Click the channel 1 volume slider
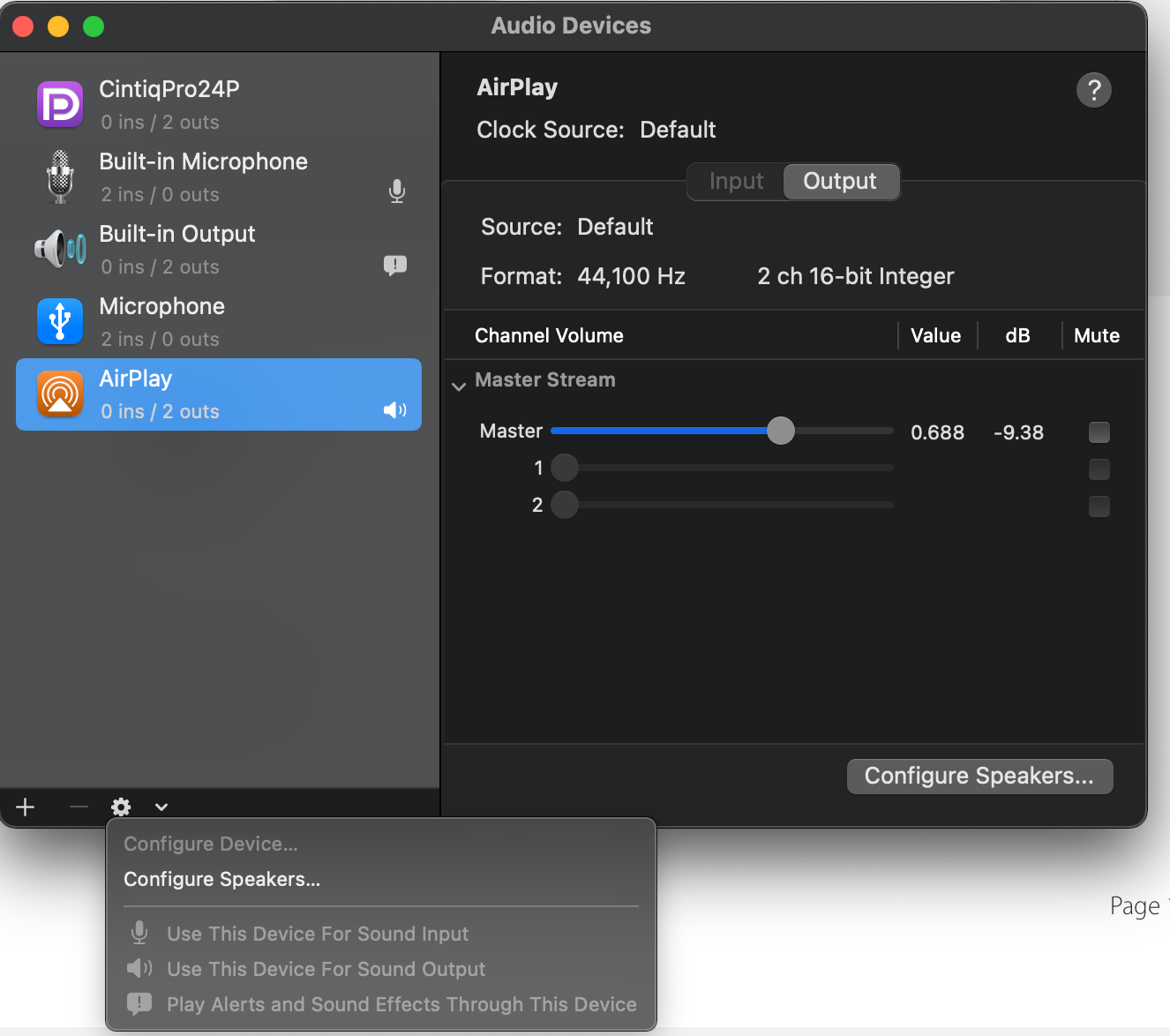Image resolution: width=1170 pixels, height=1036 pixels. point(723,468)
